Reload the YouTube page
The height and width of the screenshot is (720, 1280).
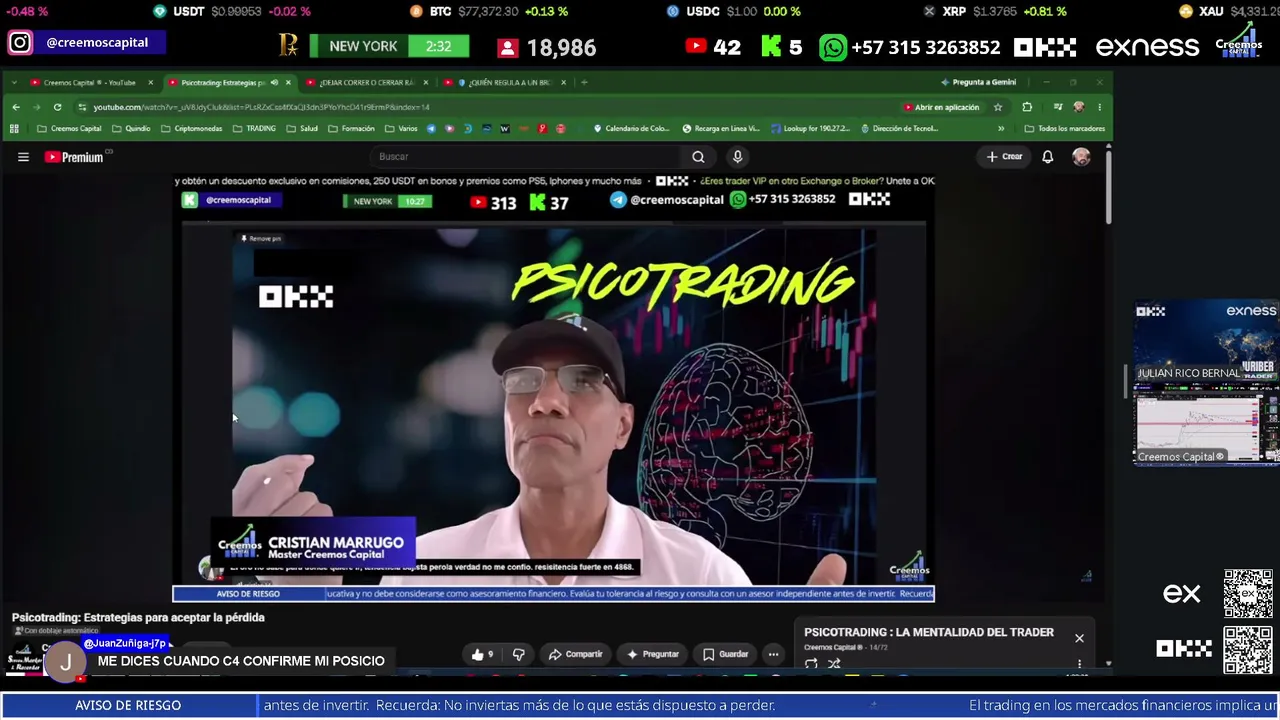pos(57,107)
